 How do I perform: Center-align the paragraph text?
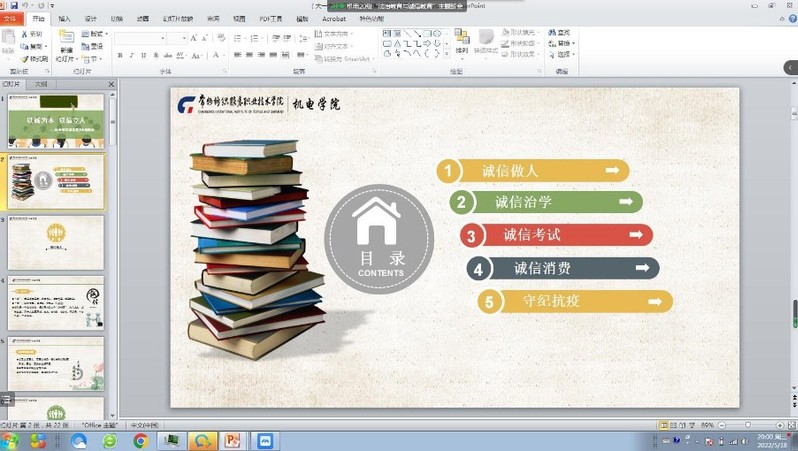pos(249,54)
